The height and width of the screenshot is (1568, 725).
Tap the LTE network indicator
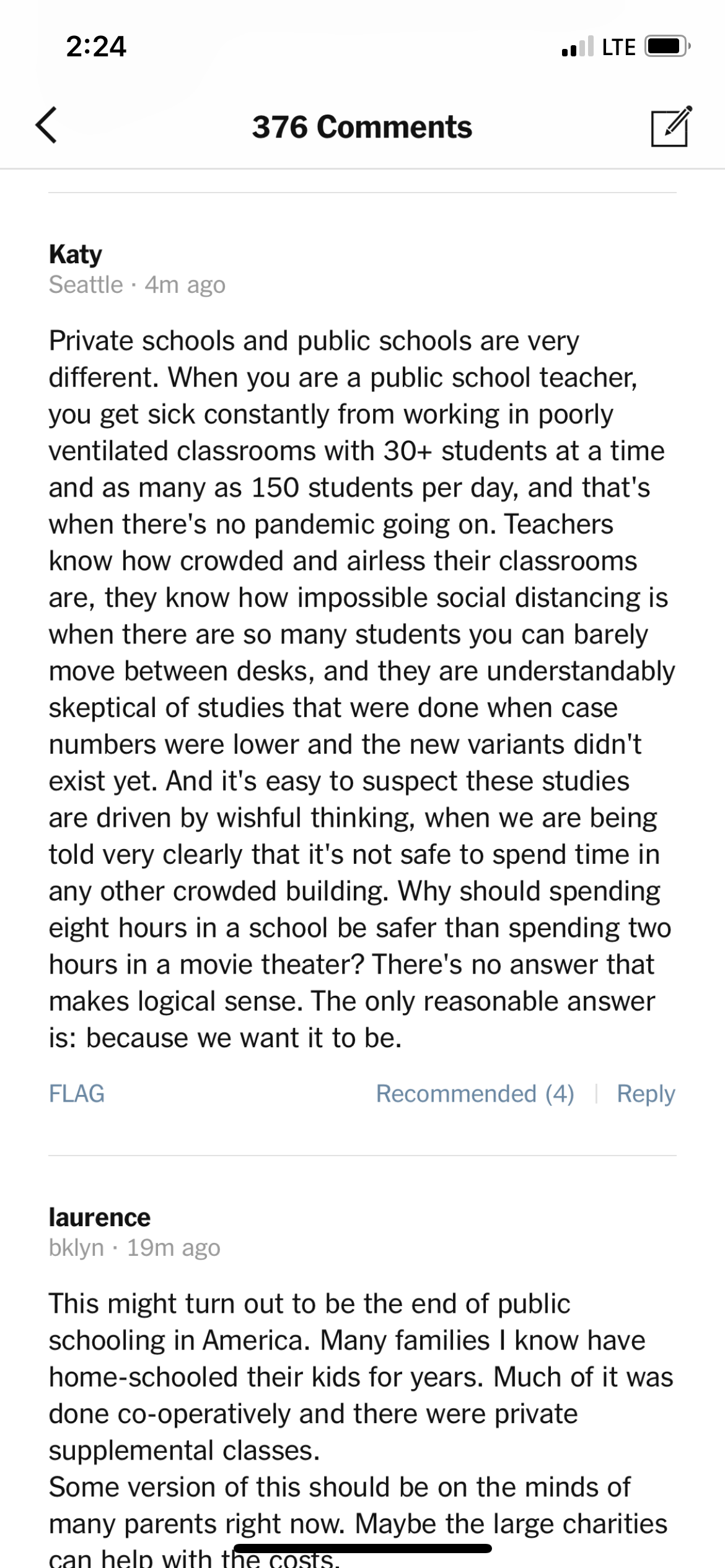click(618, 47)
